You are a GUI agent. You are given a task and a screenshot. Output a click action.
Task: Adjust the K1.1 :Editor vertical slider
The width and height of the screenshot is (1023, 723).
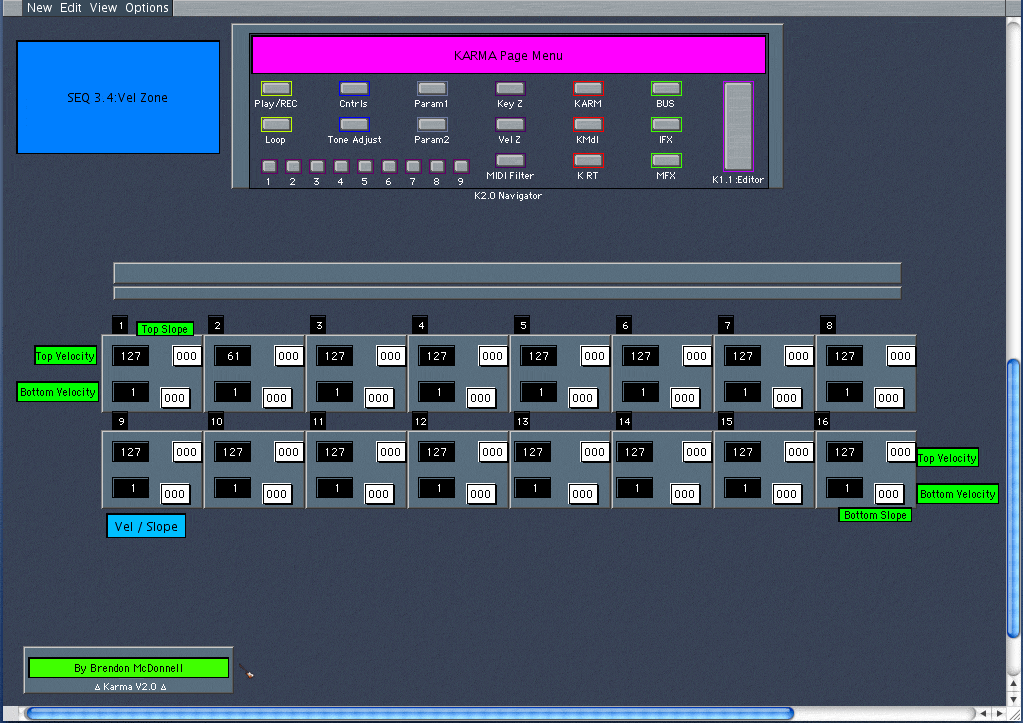[x=737, y=126]
